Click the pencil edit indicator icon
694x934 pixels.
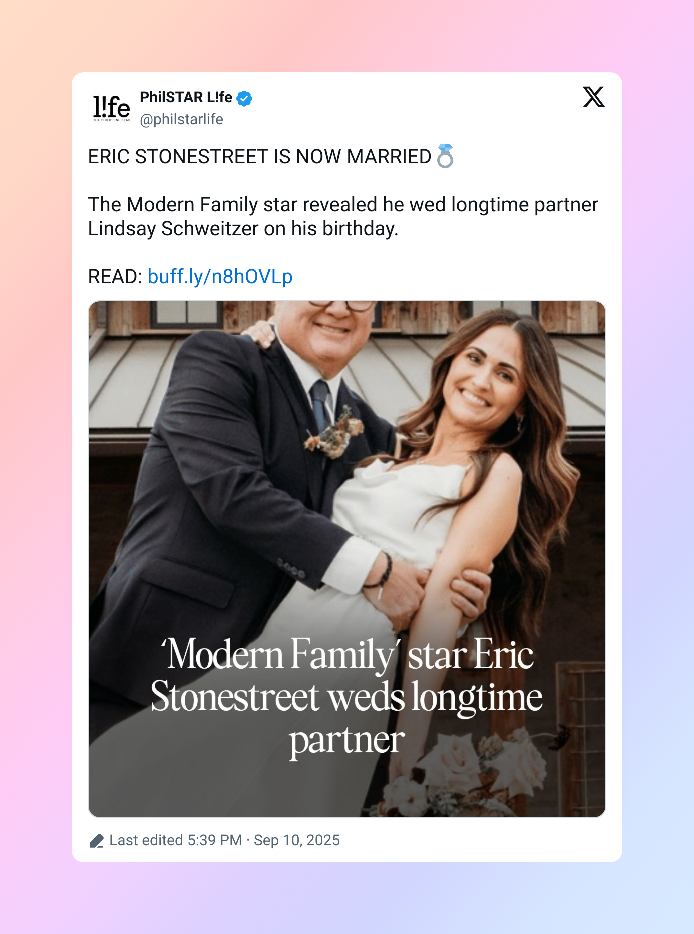(x=96, y=840)
